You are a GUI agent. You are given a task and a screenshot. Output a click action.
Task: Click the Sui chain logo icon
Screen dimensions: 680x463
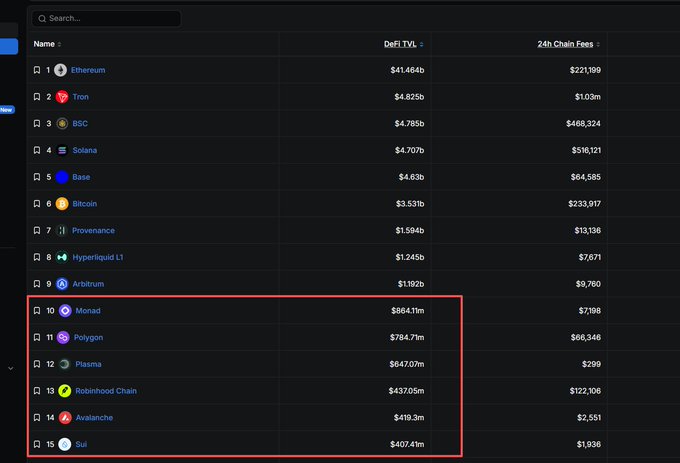pyautogui.click(x=65, y=444)
